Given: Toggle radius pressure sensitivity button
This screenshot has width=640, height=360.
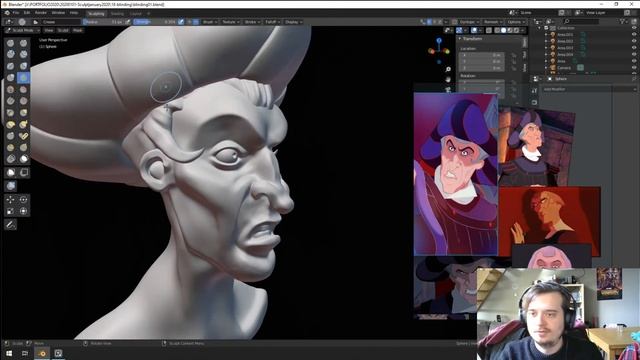Looking at the screenshot, I should coord(128,22).
